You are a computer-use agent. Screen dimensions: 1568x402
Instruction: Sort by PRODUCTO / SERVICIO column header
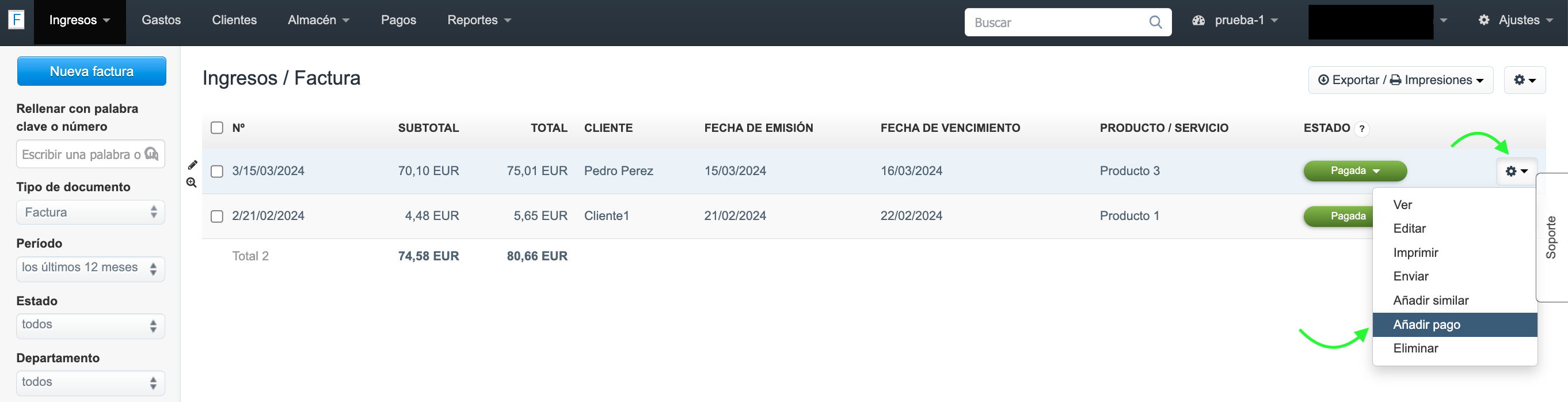(1164, 128)
